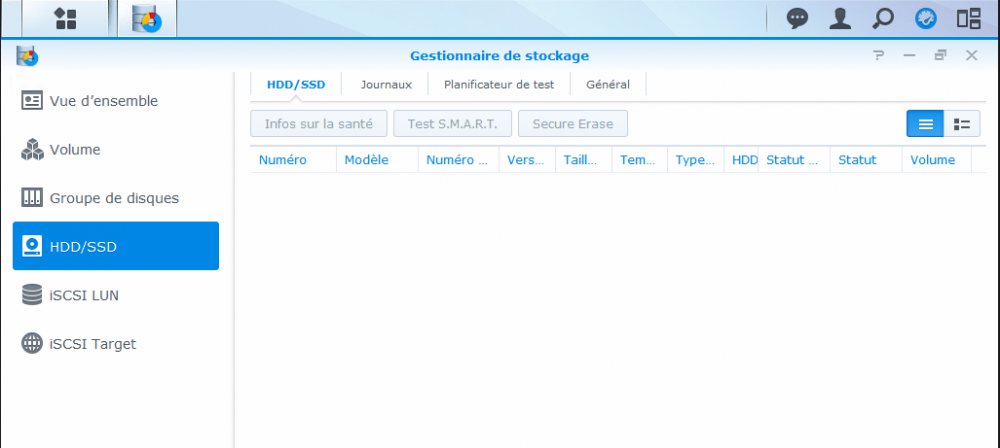Sort by the Type... column header

pyautogui.click(x=696, y=160)
